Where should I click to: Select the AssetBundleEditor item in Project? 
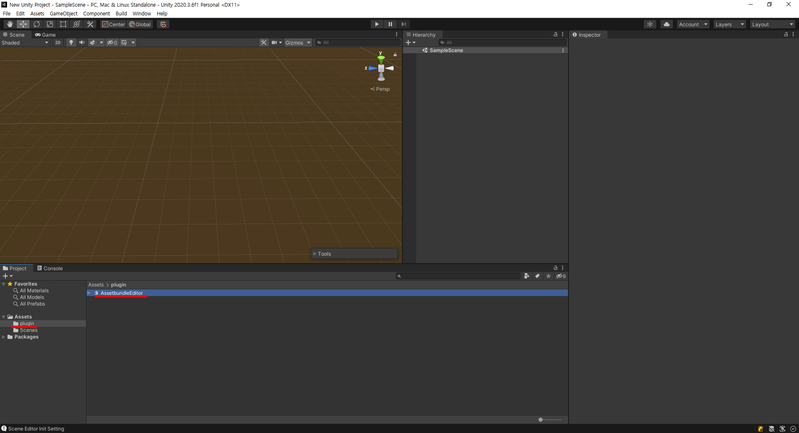click(122, 293)
